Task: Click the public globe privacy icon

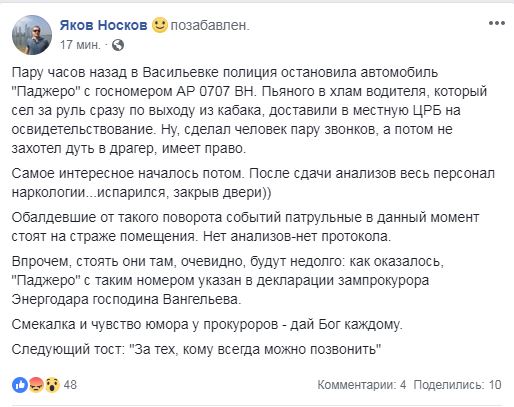Action: click(118, 45)
